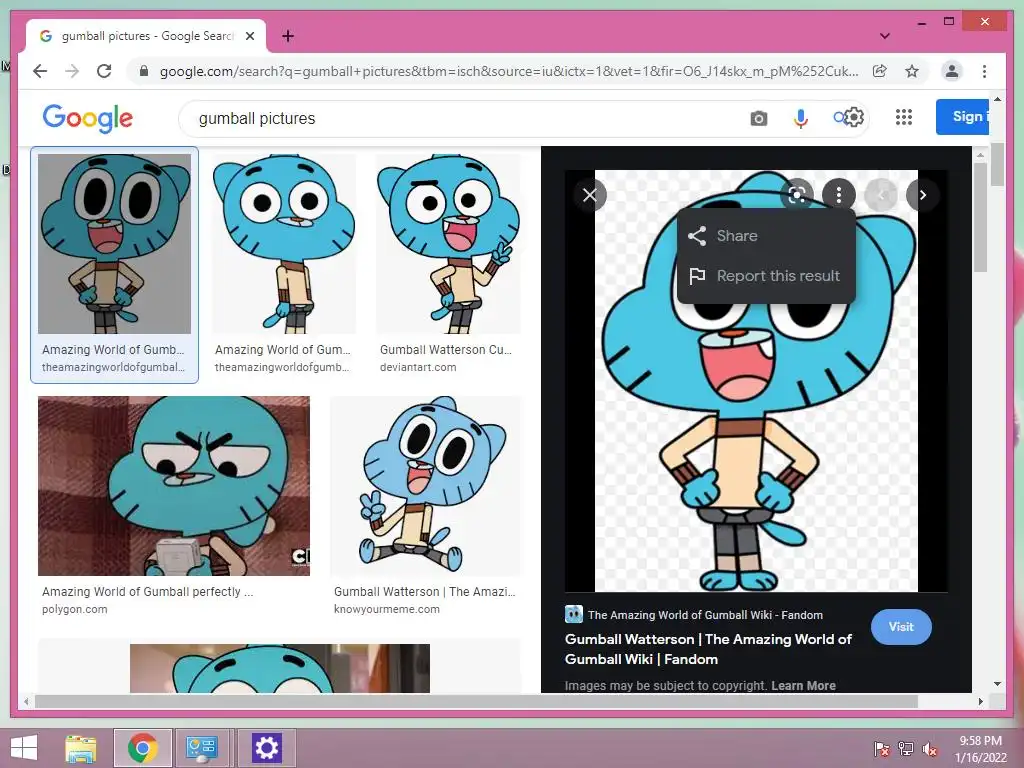1024x768 pixels.
Task: Choose Share from the popup menu
Action: point(766,236)
